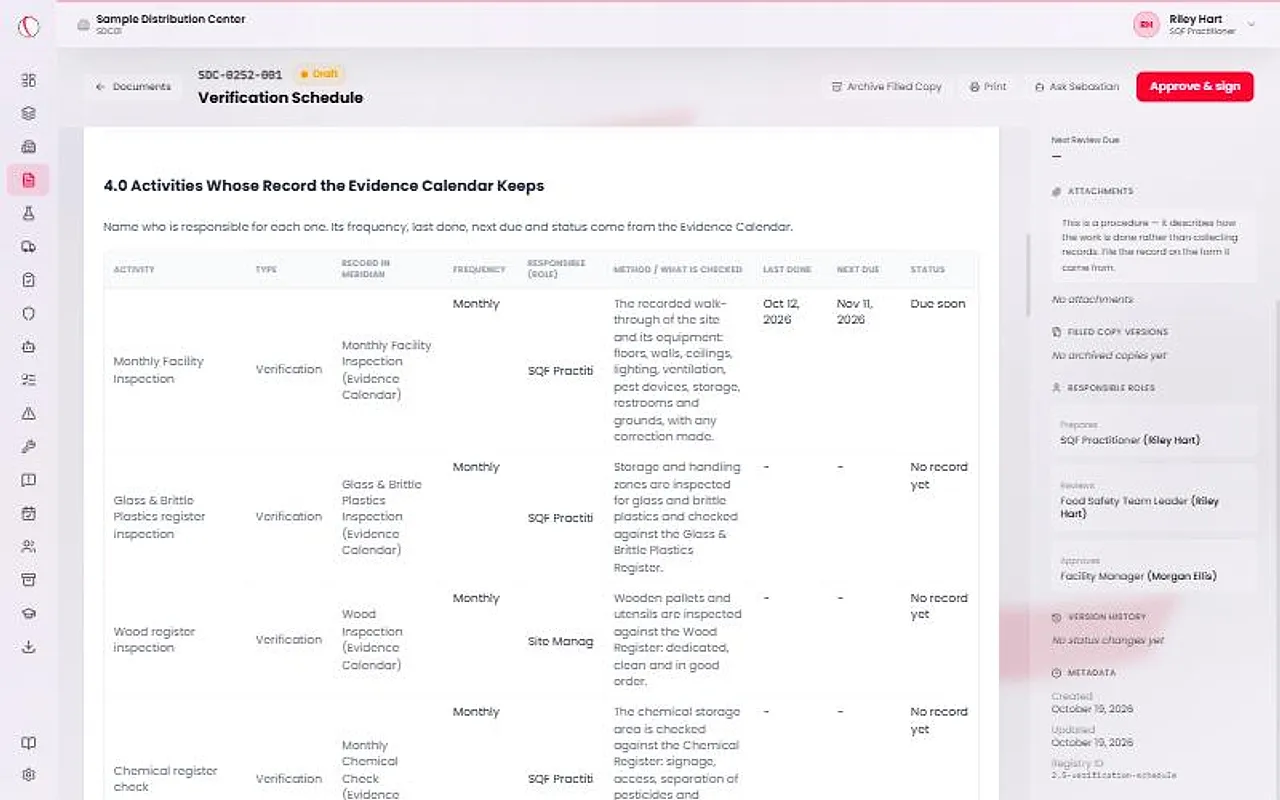Print the Verification Schedule
The image size is (1280, 800).
[x=988, y=87]
